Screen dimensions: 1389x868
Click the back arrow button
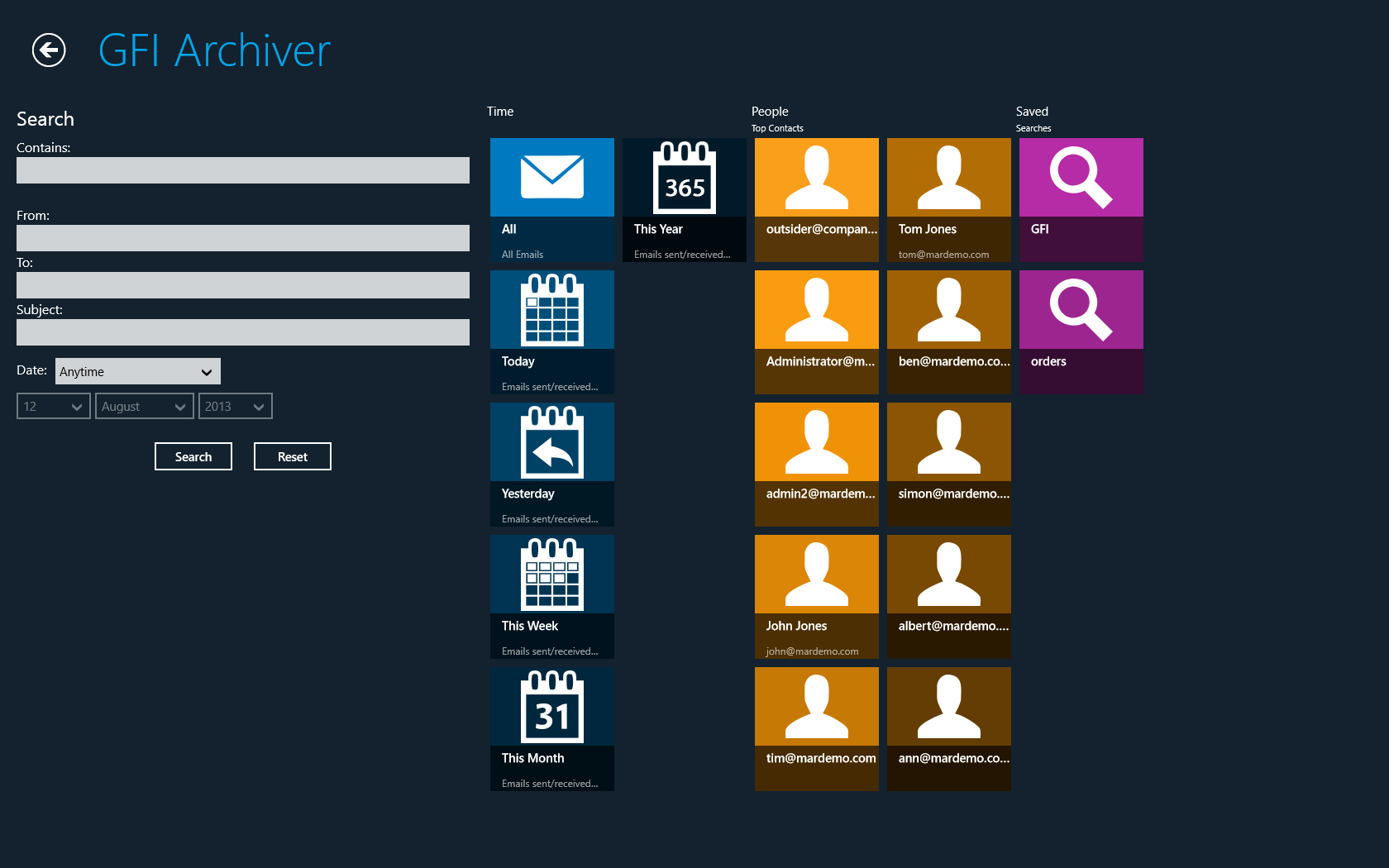point(49,50)
